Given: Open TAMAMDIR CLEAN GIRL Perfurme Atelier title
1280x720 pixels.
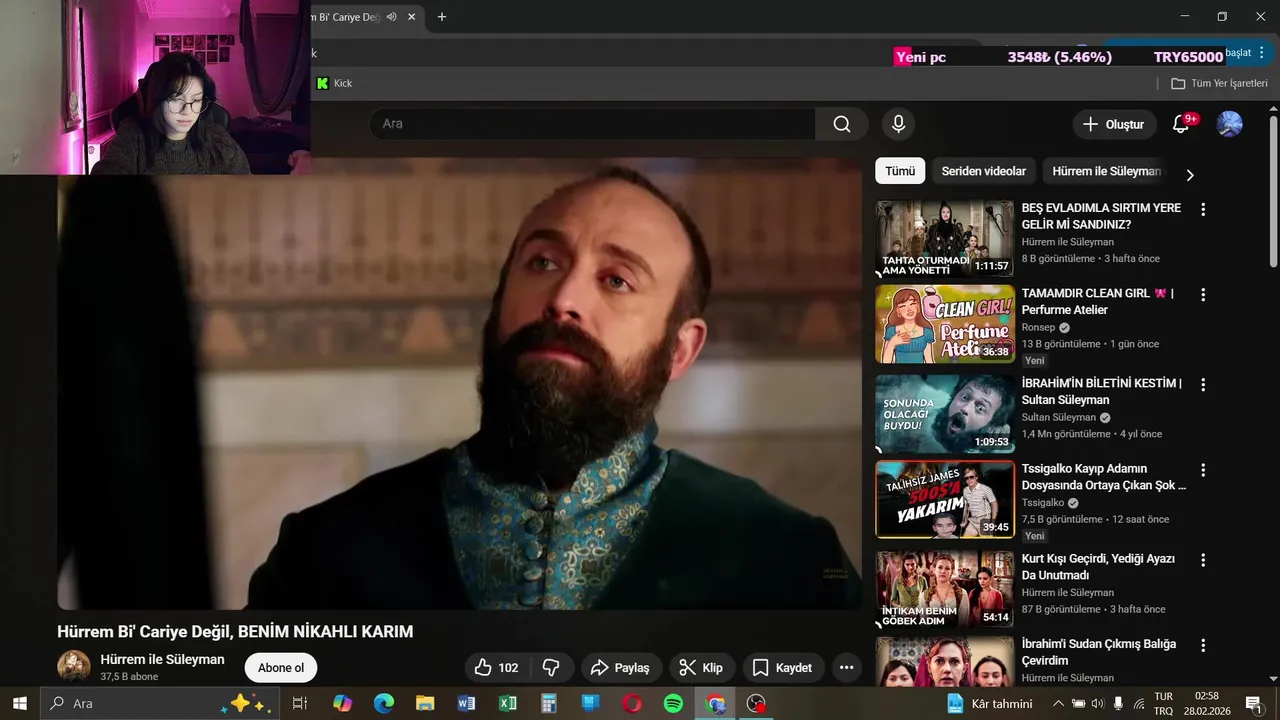Looking at the screenshot, I should point(1097,302).
